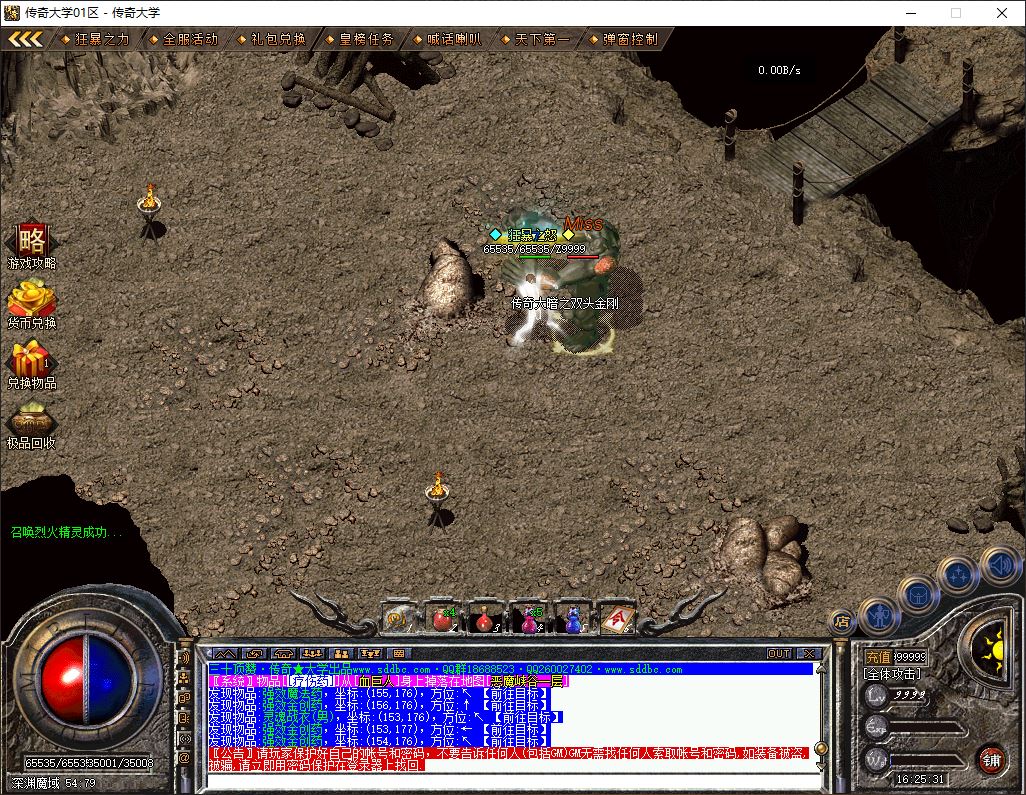Open the 兑换物品 gift box icon

tap(31, 365)
